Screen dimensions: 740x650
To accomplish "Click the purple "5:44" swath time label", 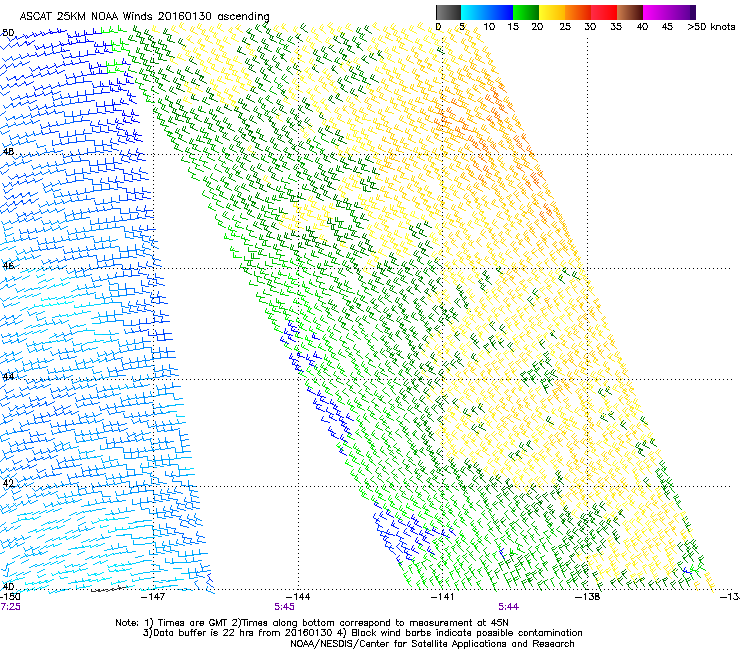I will (x=508, y=607).
